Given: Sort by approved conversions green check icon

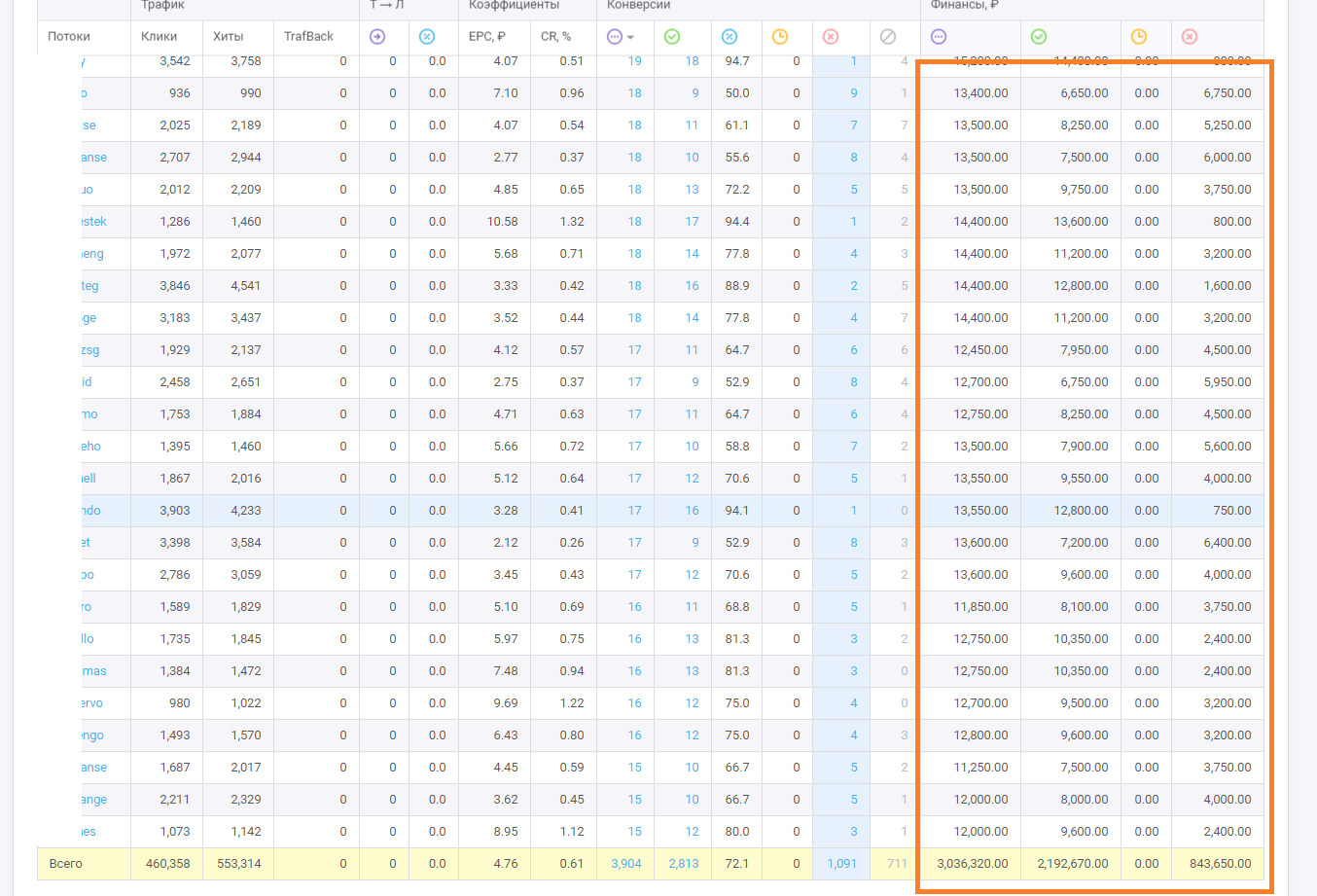Looking at the screenshot, I should click(672, 37).
